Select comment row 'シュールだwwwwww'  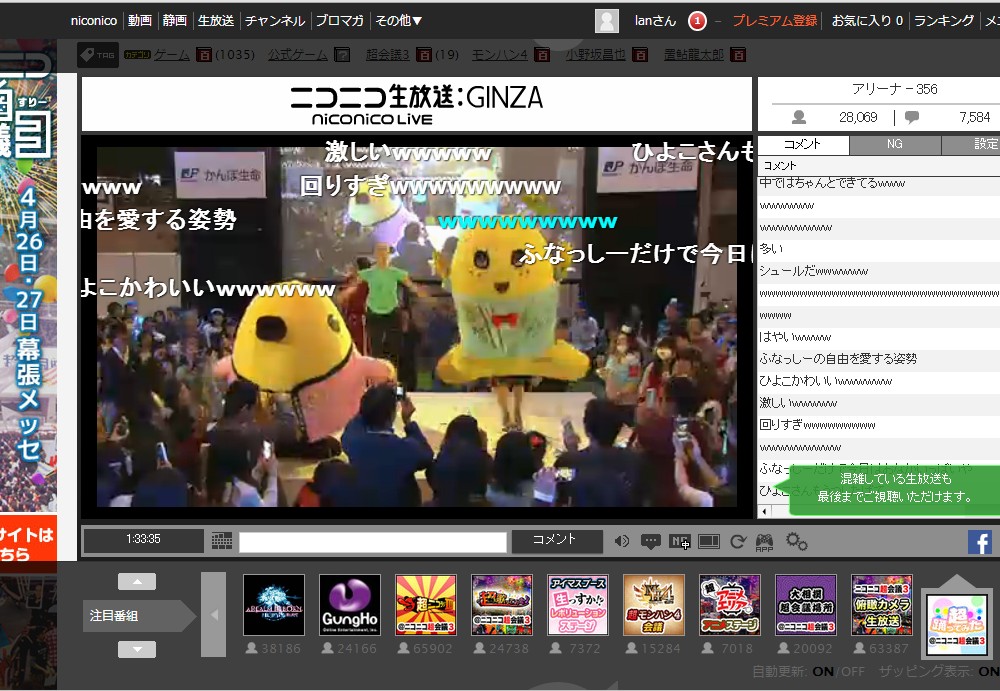tap(879, 272)
